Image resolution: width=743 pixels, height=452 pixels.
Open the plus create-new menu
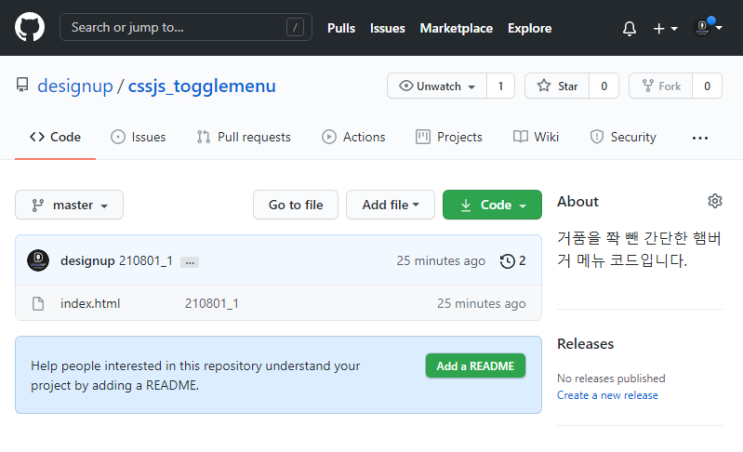[x=665, y=28]
